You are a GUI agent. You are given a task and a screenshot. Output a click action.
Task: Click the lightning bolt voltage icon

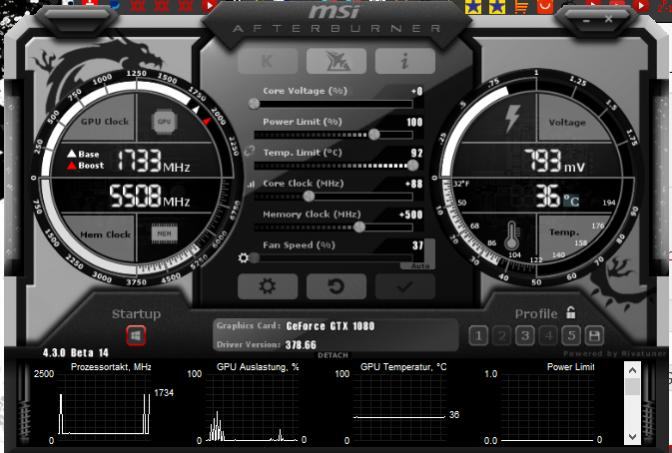(x=513, y=118)
